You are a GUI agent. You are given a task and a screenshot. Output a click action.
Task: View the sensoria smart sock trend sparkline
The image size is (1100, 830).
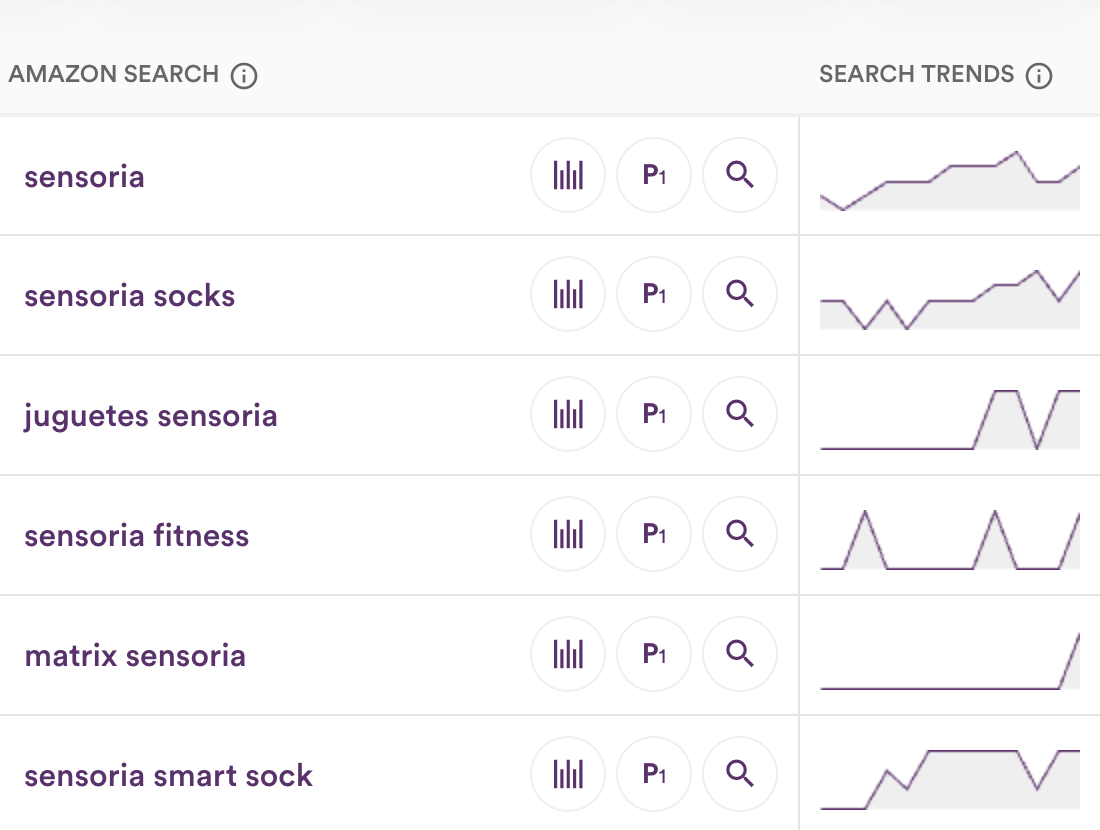pos(950,779)
